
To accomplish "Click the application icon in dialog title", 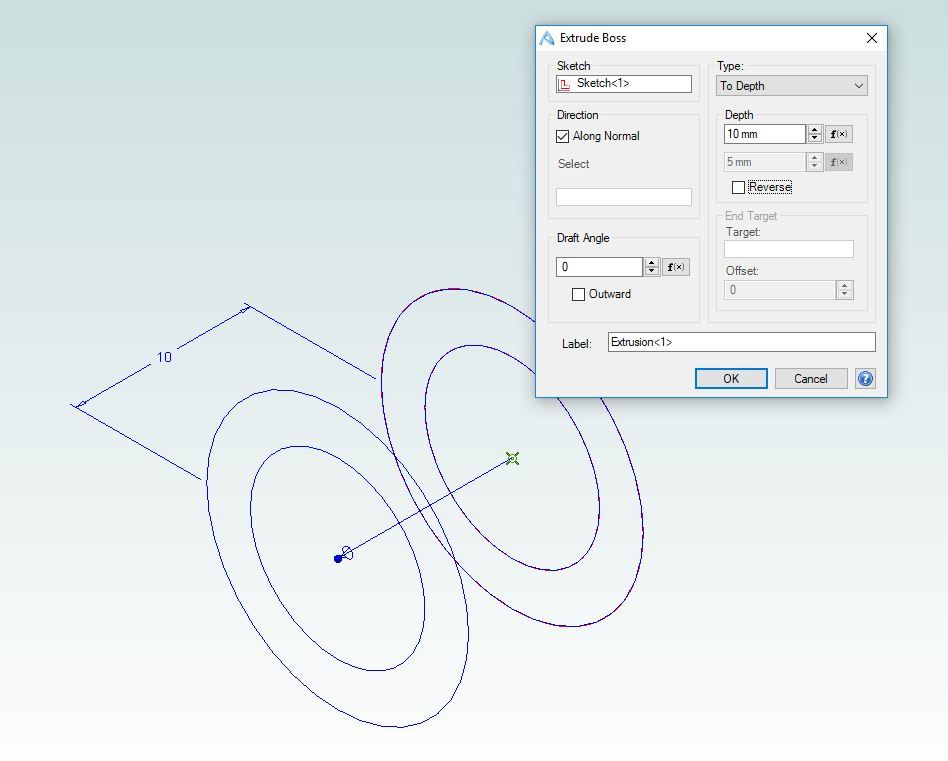I will pos(547,38).
